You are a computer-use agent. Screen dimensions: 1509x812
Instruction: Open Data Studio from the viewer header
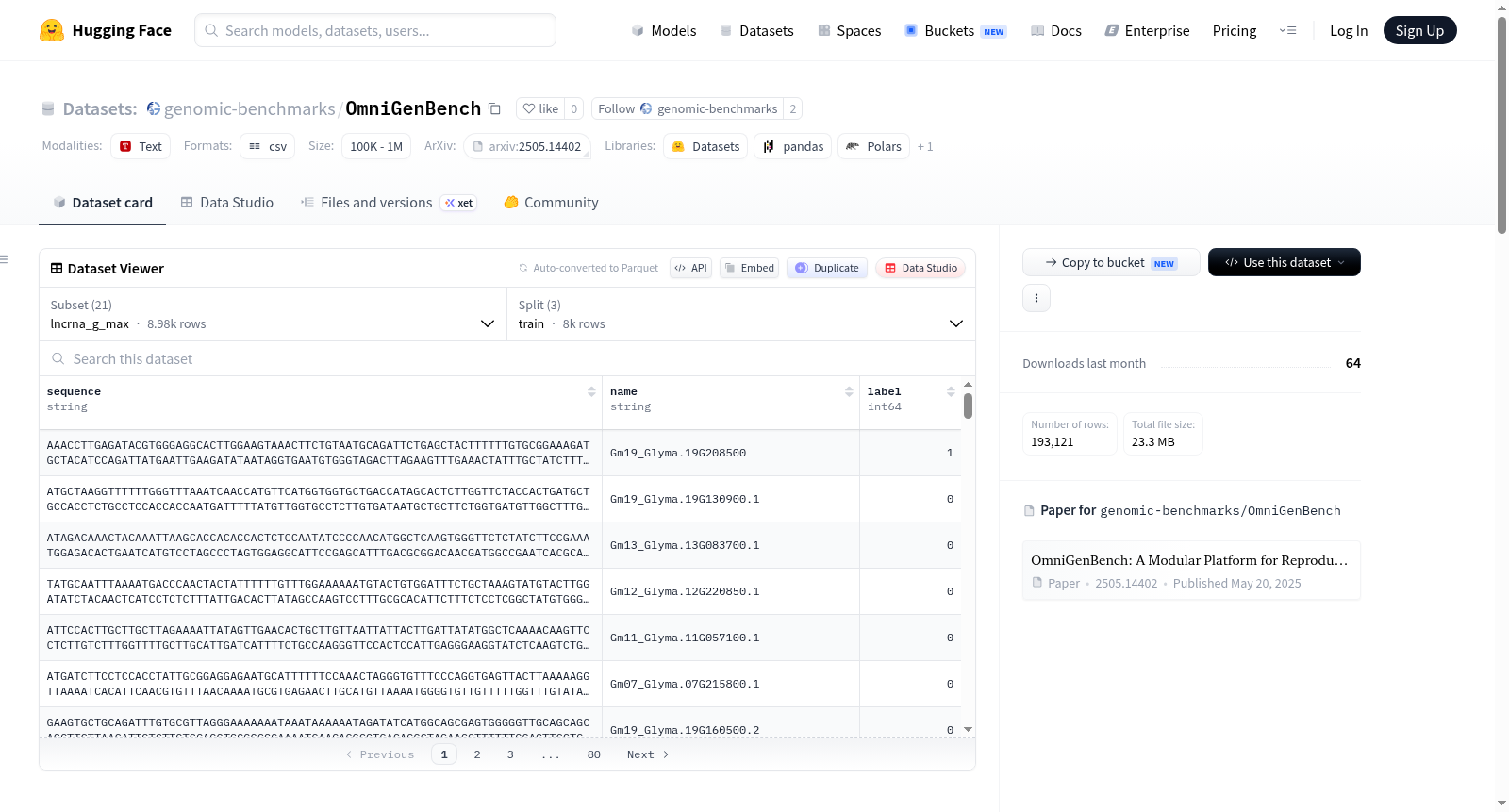tap(920, 268)
